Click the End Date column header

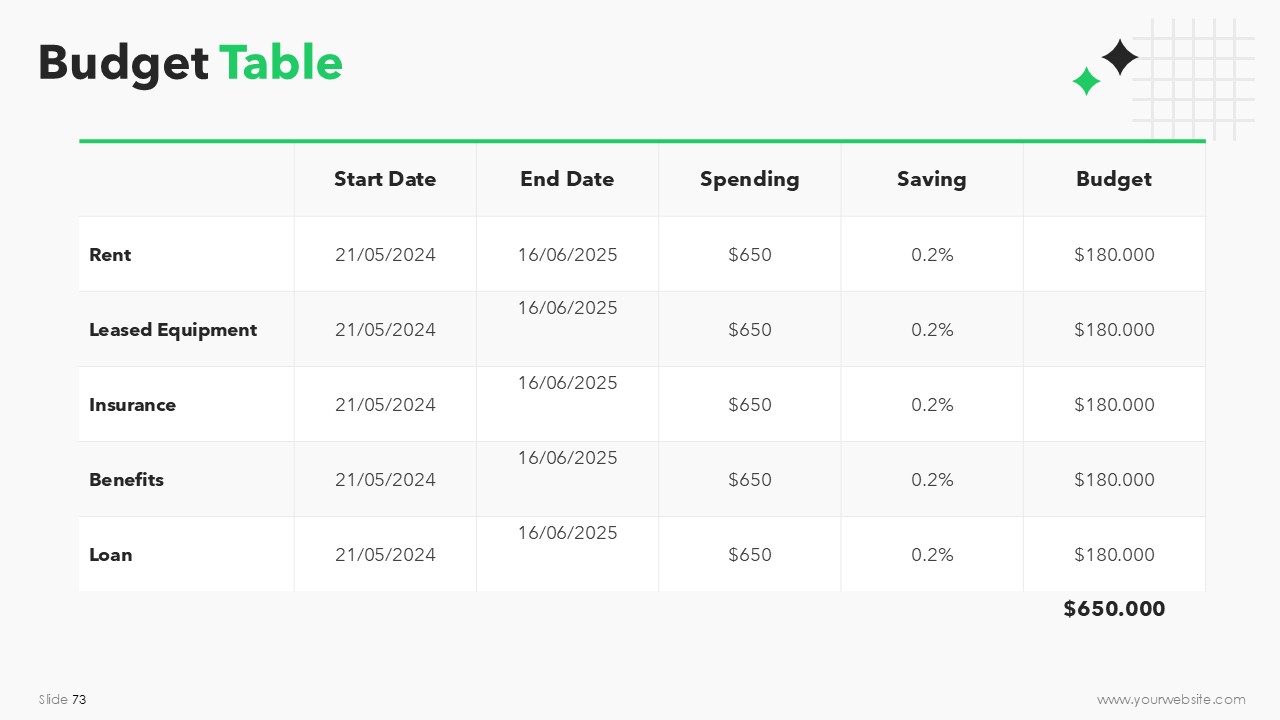pyautogui.click(x=567, y=179)
